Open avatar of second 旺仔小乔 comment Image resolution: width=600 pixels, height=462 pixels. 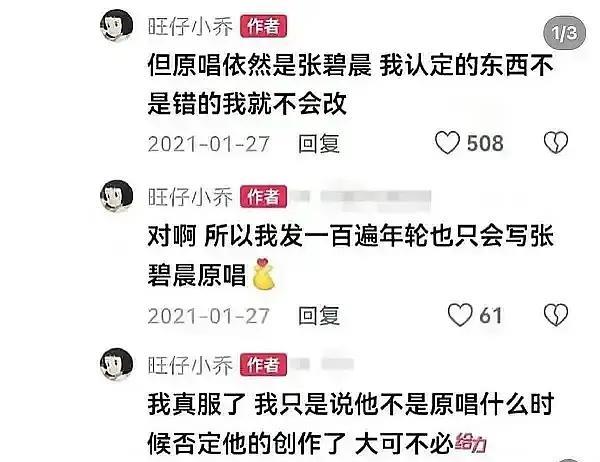(117, 196)
